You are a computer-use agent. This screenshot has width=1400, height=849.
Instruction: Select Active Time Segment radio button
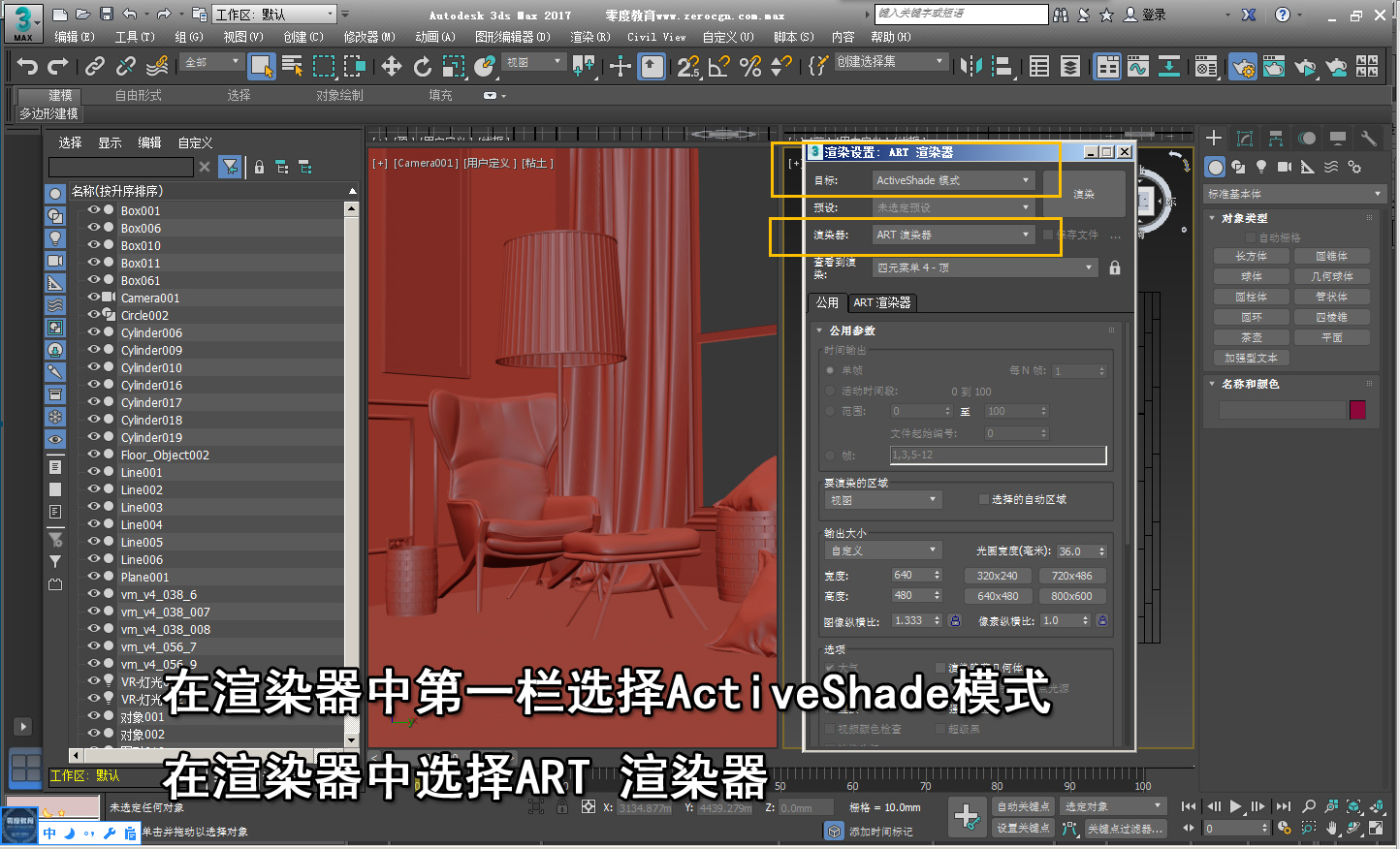830,391
